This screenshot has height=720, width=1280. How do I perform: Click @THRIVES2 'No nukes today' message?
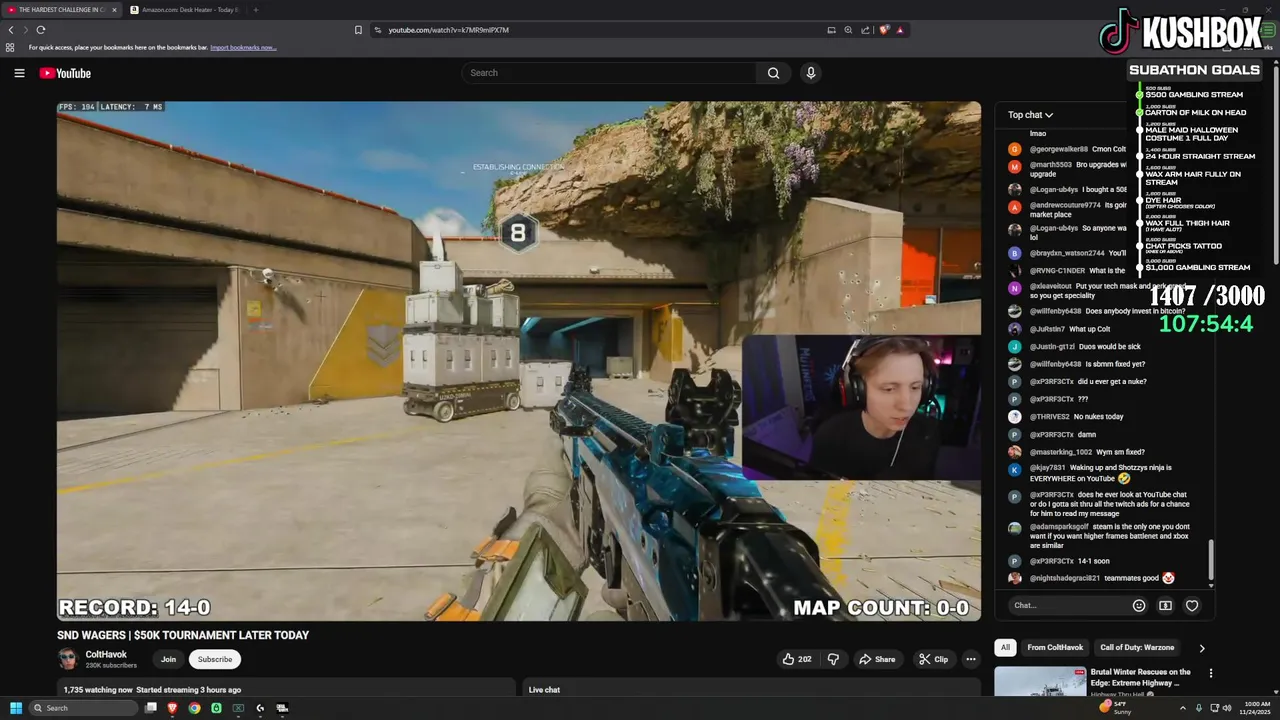[1067, 416]
